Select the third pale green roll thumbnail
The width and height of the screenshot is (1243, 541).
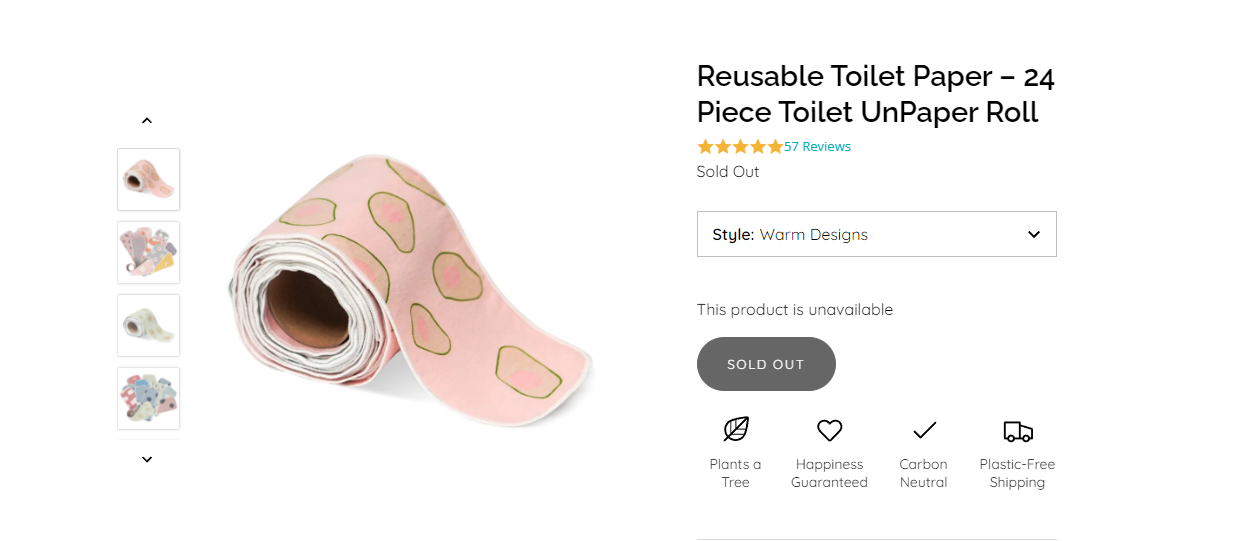coord(149,325)
